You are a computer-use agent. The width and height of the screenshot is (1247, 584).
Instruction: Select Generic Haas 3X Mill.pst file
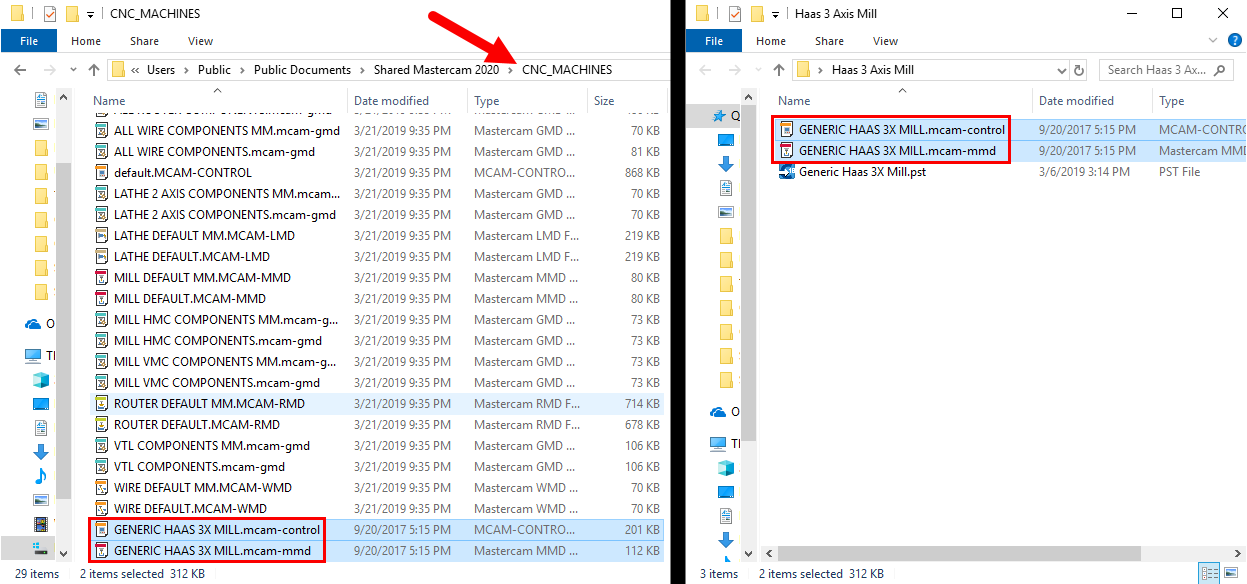[x=862, y=172]
